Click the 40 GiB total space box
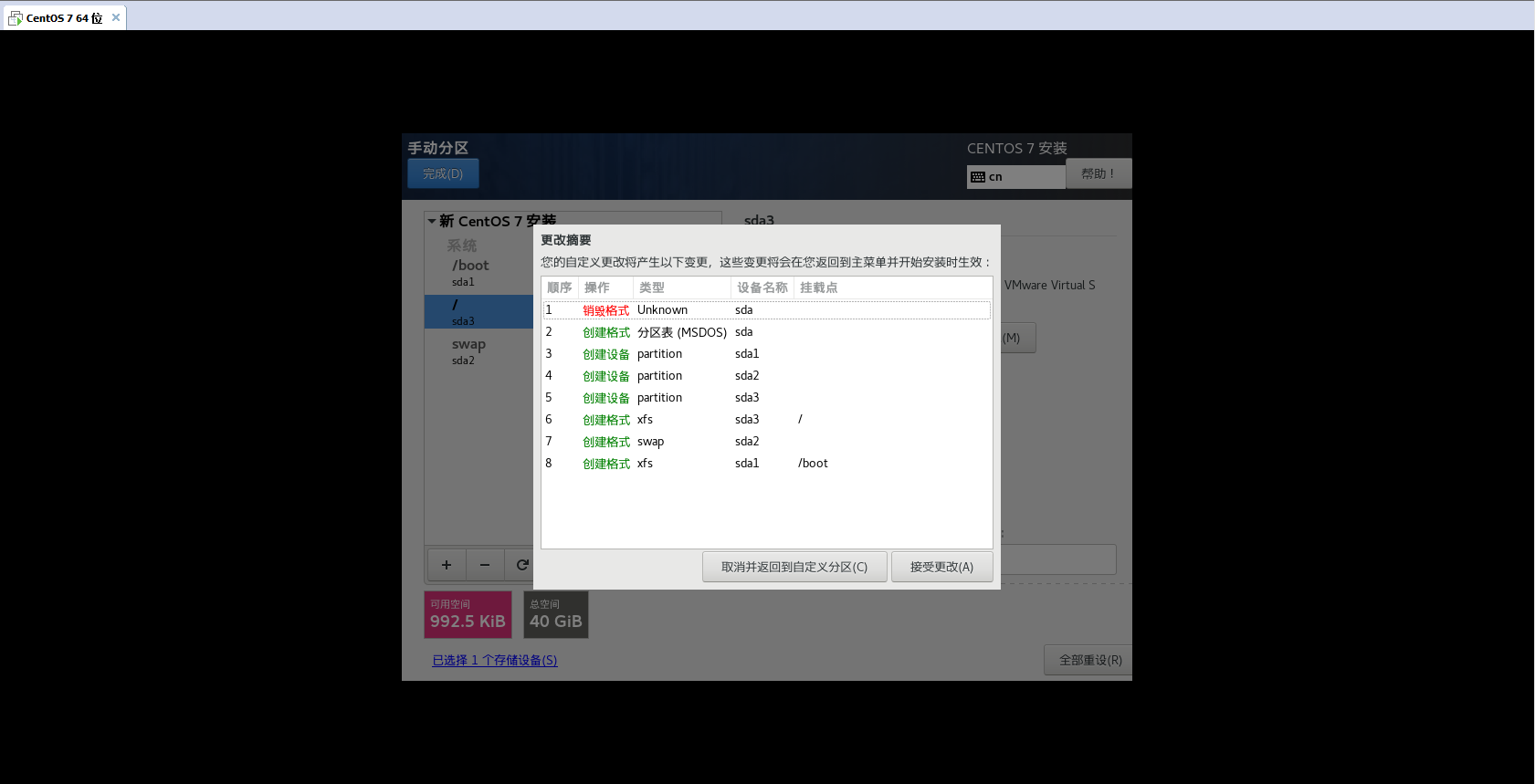Image resolution: width=1535 pixels, height=784 pixels. (x=556, y=614)
